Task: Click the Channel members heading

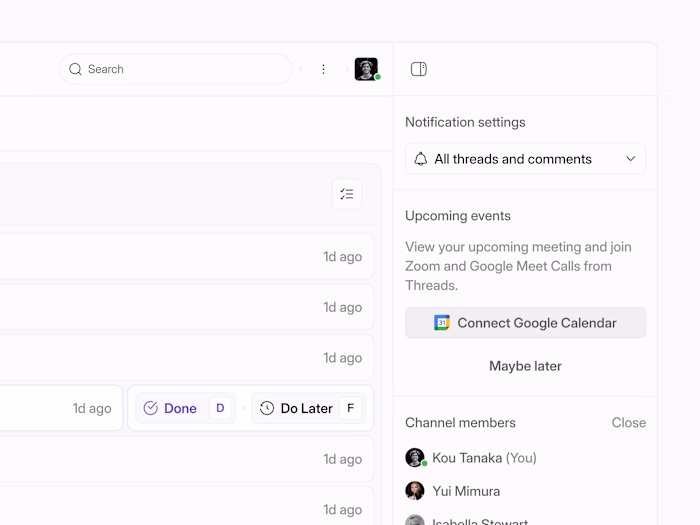Action: (x=460, y=423)
